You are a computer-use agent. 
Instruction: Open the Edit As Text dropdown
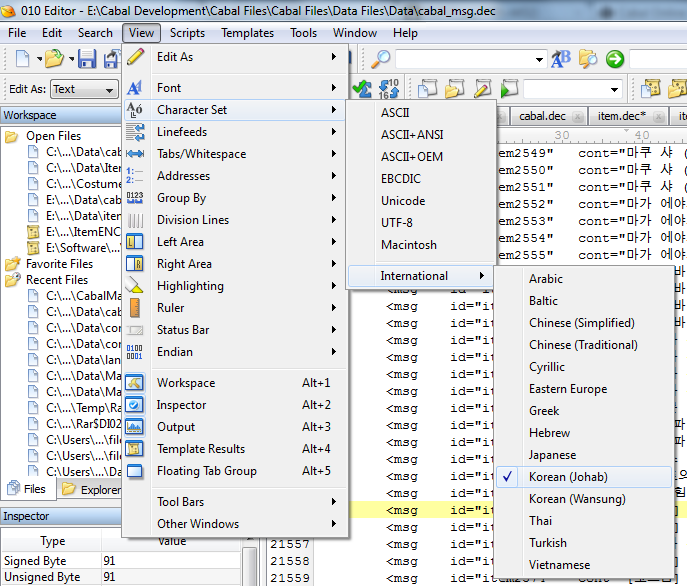click(84, 89)
